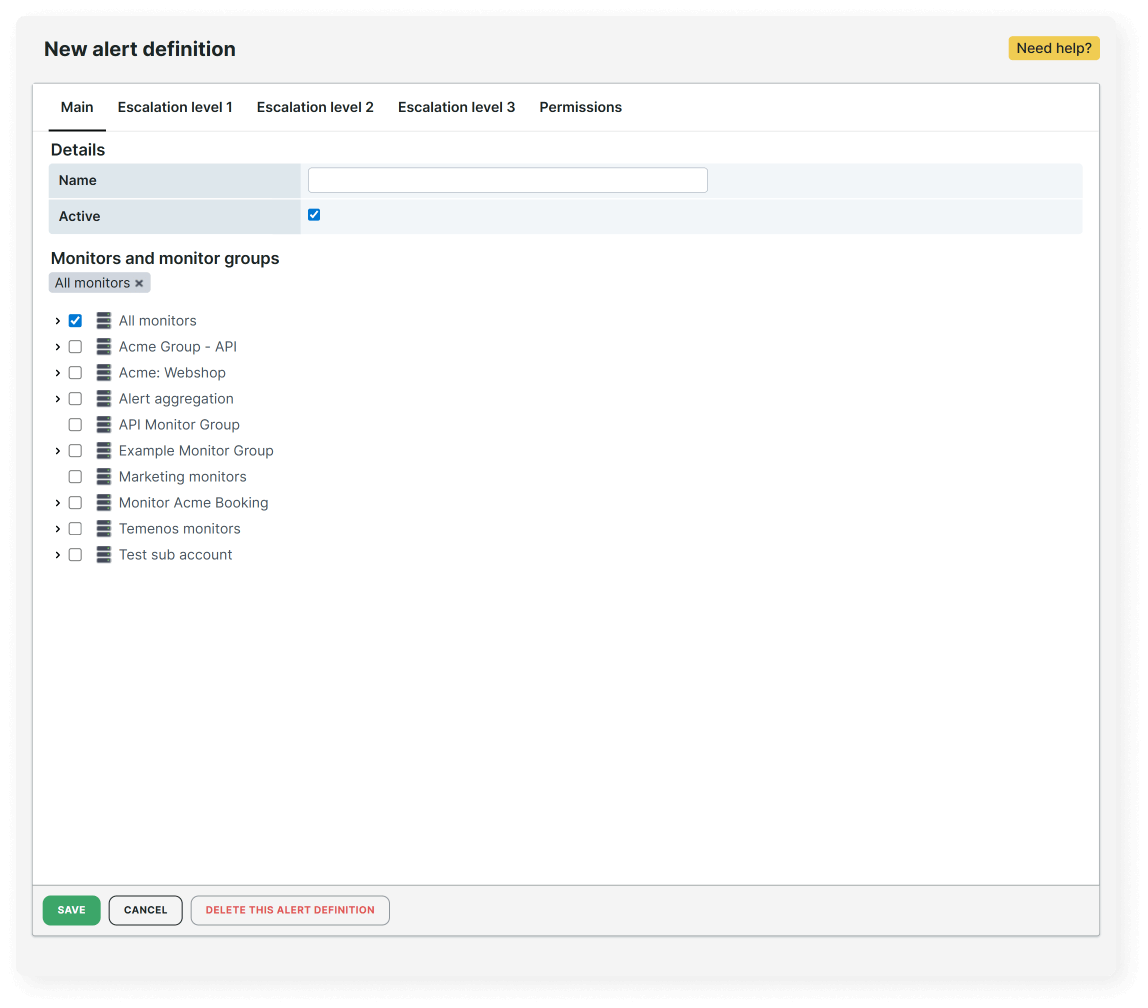Click inside the Name input field
The height and width of the screenshot is (1008, 1148).
coord(507,179)
